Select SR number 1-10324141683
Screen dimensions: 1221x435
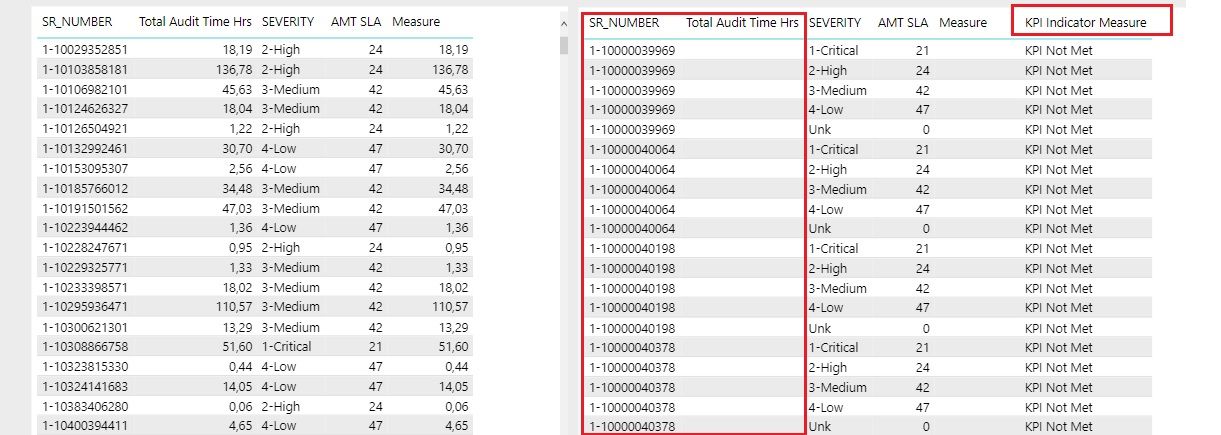click(84, 386)
